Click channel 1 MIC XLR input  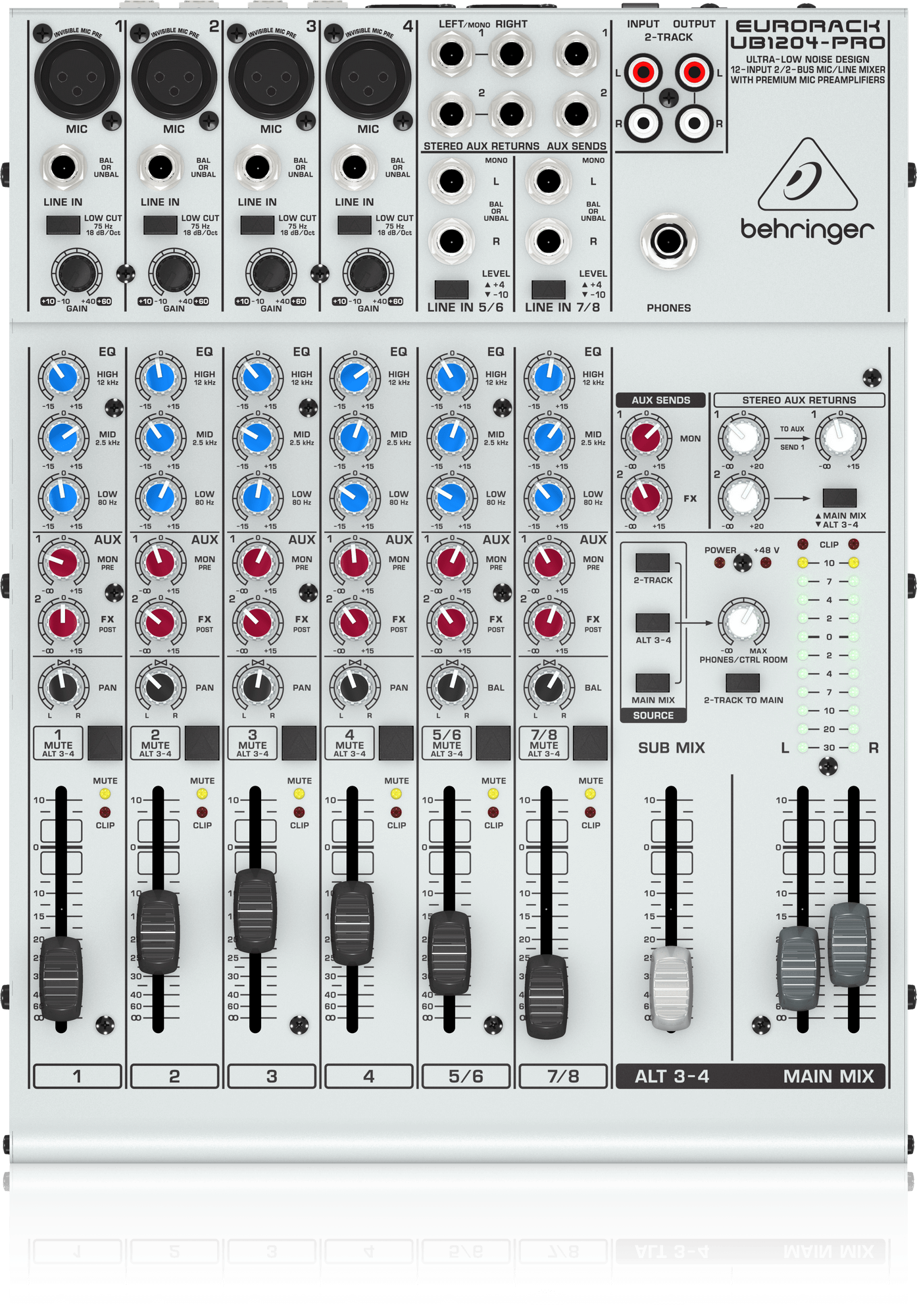coord(76,76)
